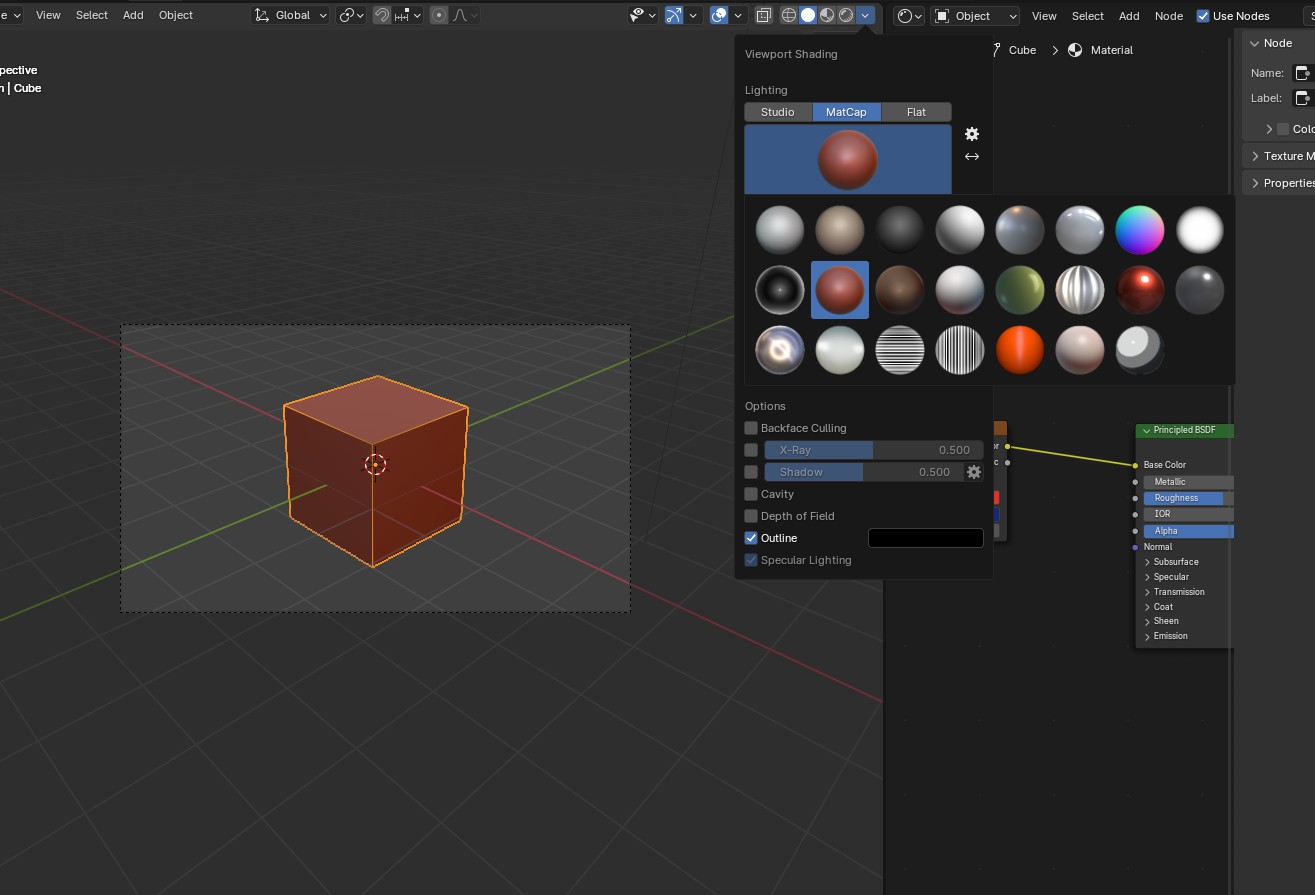Viewport: 1315px width, 895px height.
Task: Click the show gizmo icon
Action: click(674, 16)
